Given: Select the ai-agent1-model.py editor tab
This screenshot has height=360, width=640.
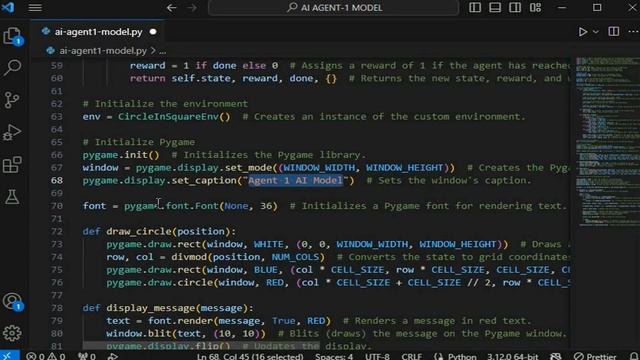Looking at the screenshot, I should tap(98, 32).
